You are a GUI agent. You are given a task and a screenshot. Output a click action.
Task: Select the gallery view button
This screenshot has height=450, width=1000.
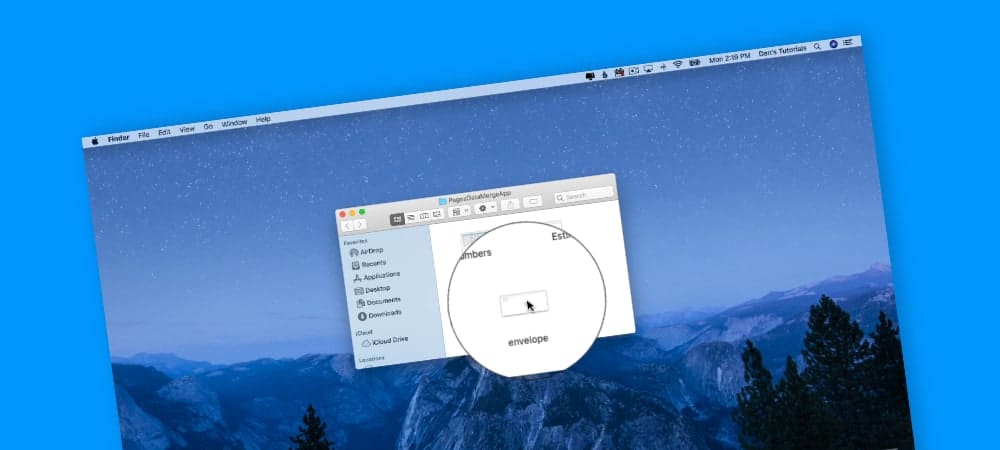(436, 214)
